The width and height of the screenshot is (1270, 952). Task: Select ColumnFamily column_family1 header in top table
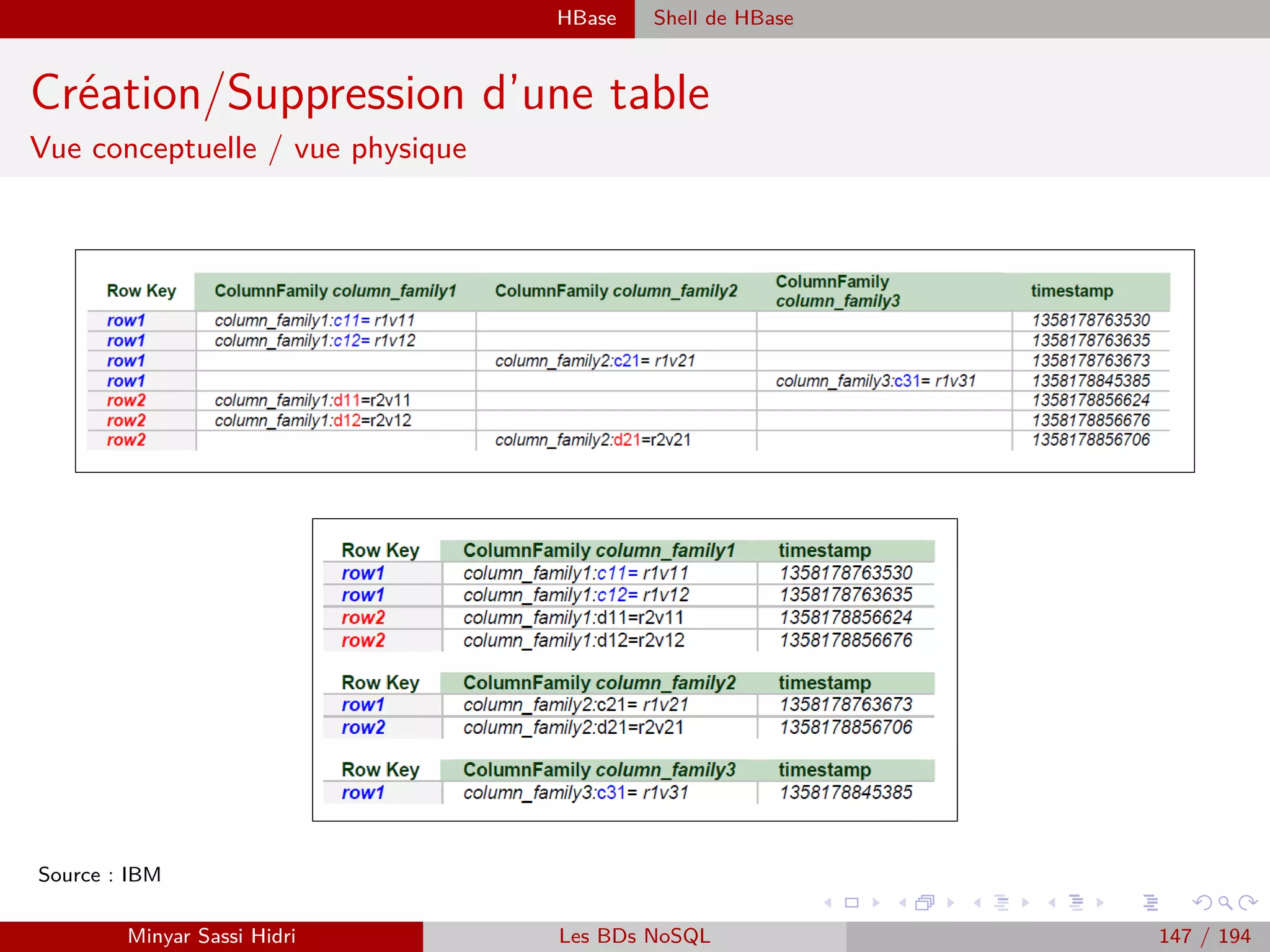coord(335,291)
